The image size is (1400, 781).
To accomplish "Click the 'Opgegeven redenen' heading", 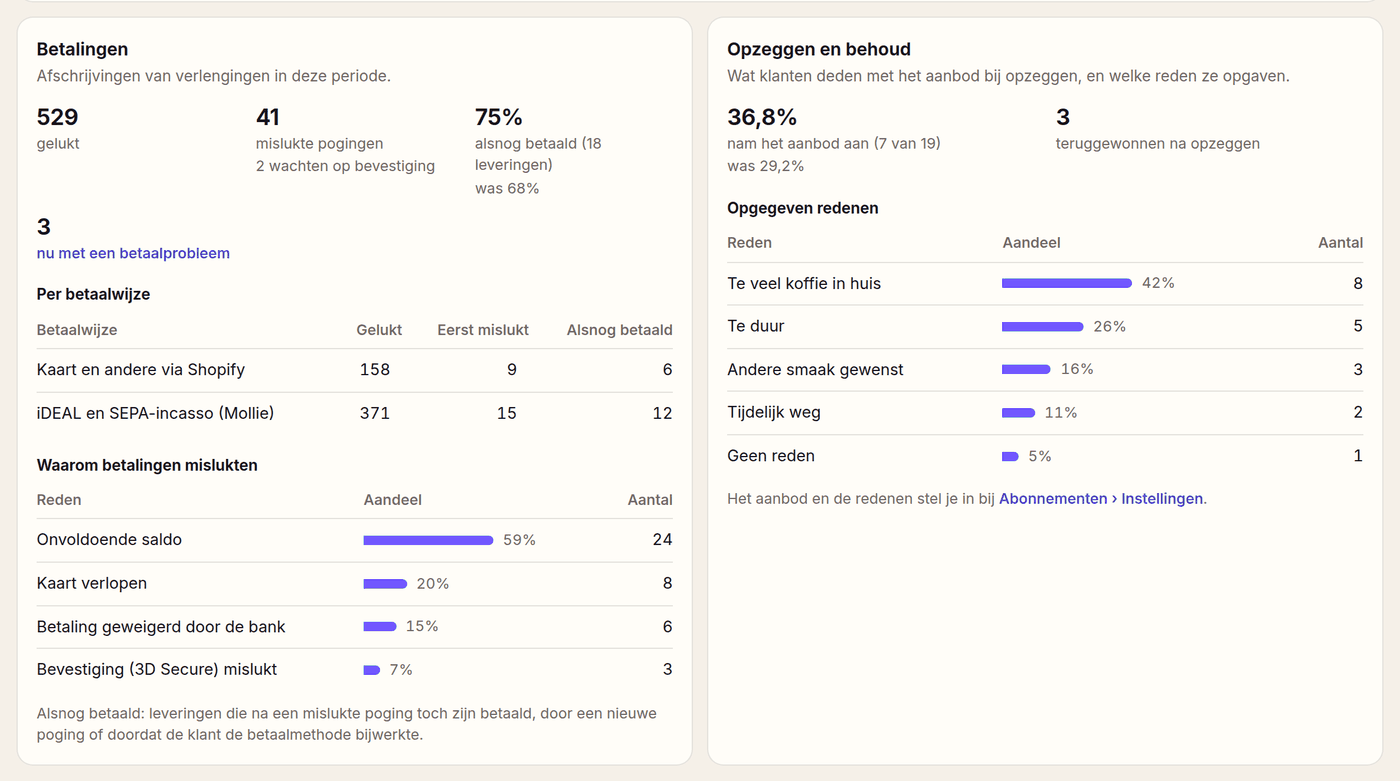I will 803,208.
